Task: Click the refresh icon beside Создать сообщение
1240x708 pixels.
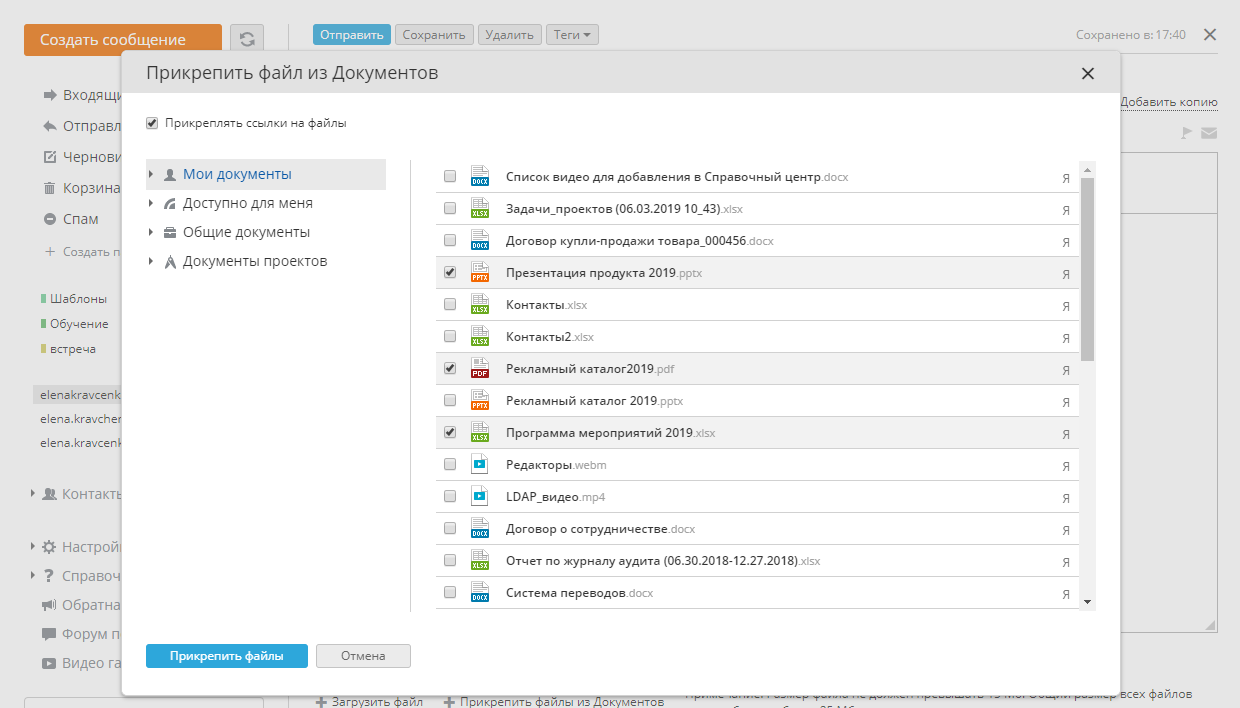Action: tap(247, 39)
